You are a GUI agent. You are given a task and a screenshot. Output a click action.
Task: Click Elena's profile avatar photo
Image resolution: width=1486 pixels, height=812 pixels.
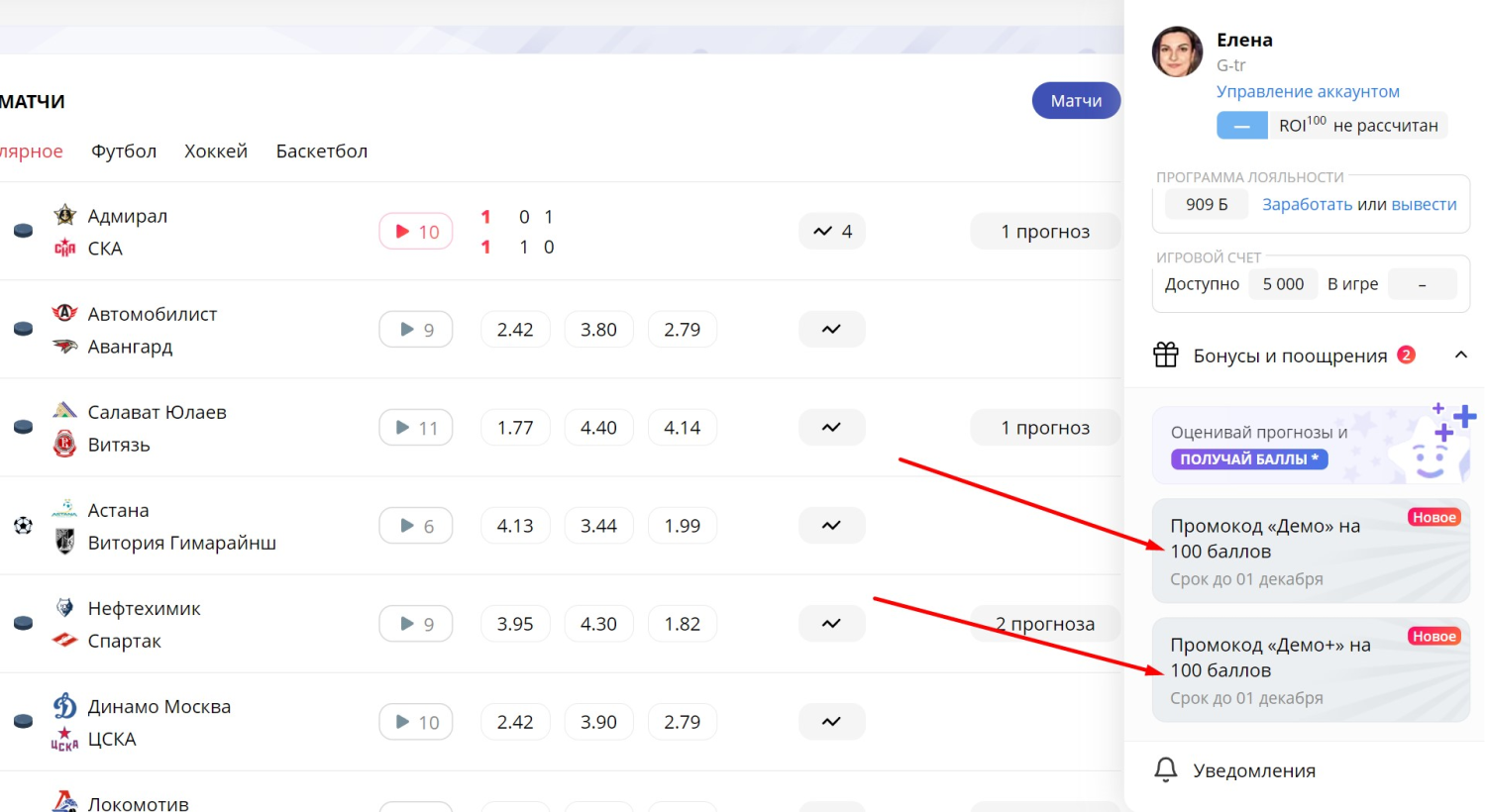click(1177, 51)
